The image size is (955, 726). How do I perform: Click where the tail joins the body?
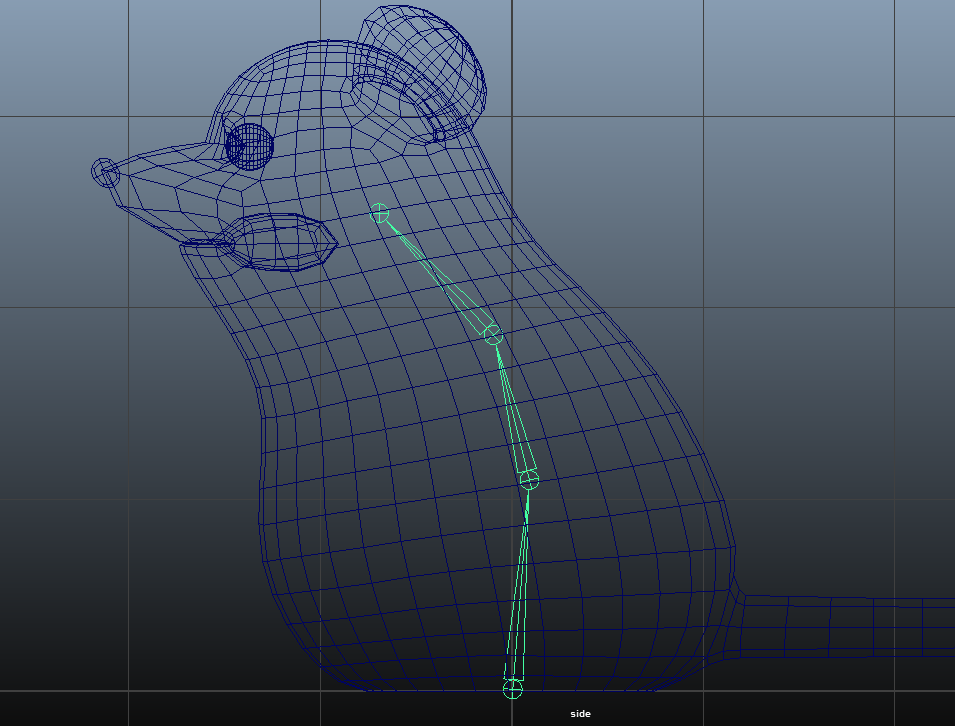742,625
